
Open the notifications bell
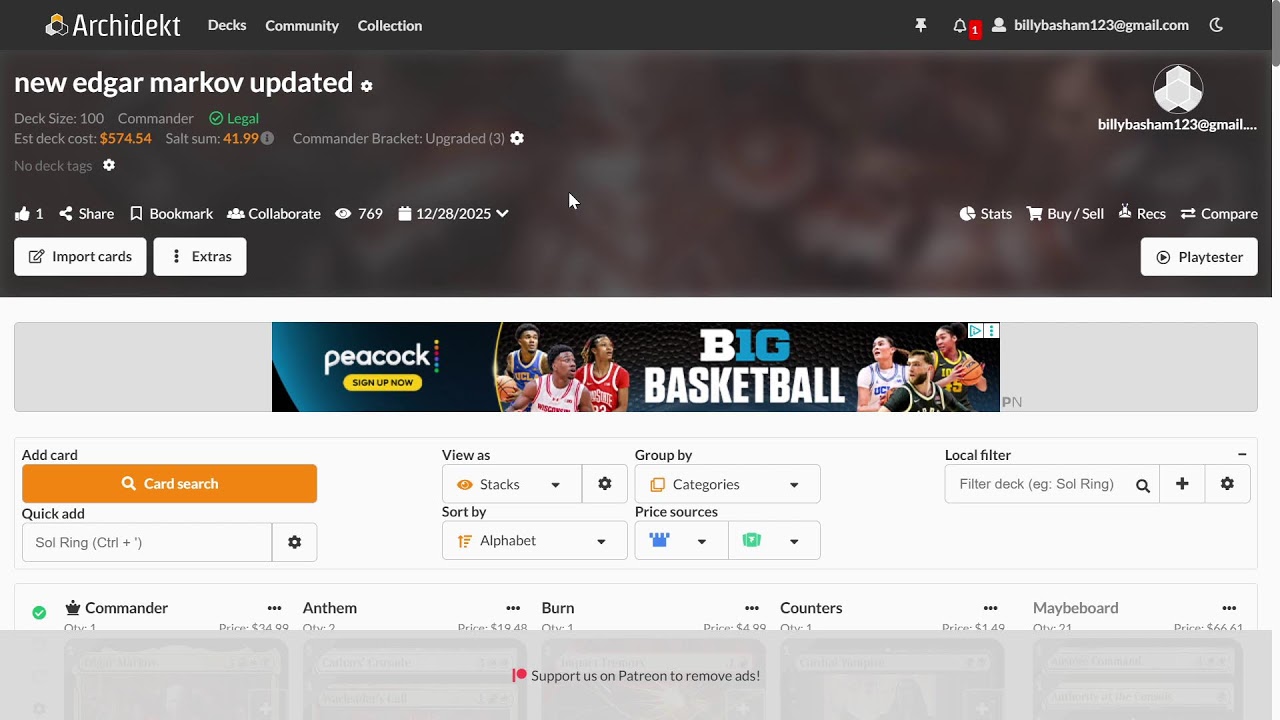(x=960, y=25)
